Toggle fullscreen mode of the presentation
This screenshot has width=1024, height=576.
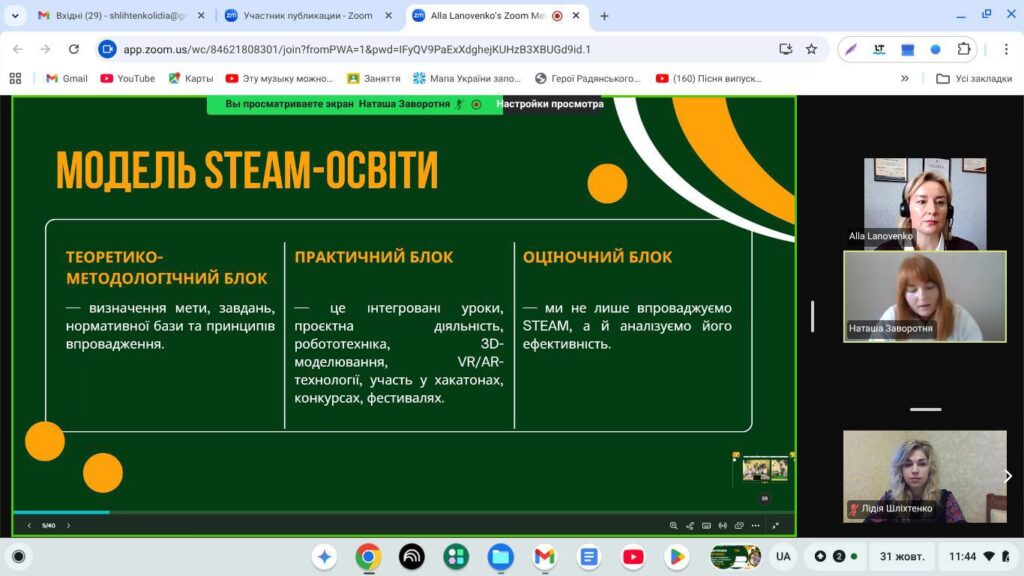tap(775, 525)
